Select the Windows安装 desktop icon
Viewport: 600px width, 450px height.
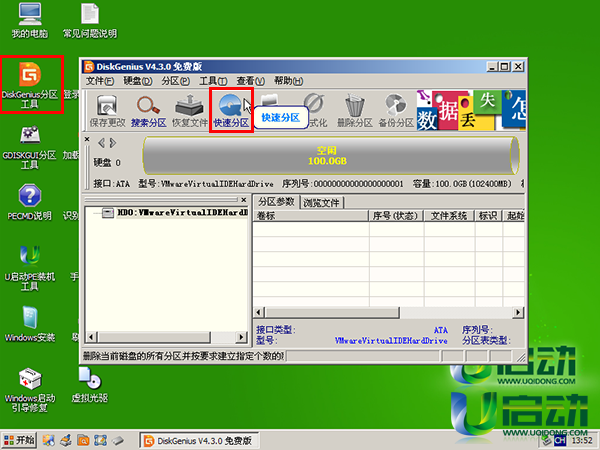29,324
